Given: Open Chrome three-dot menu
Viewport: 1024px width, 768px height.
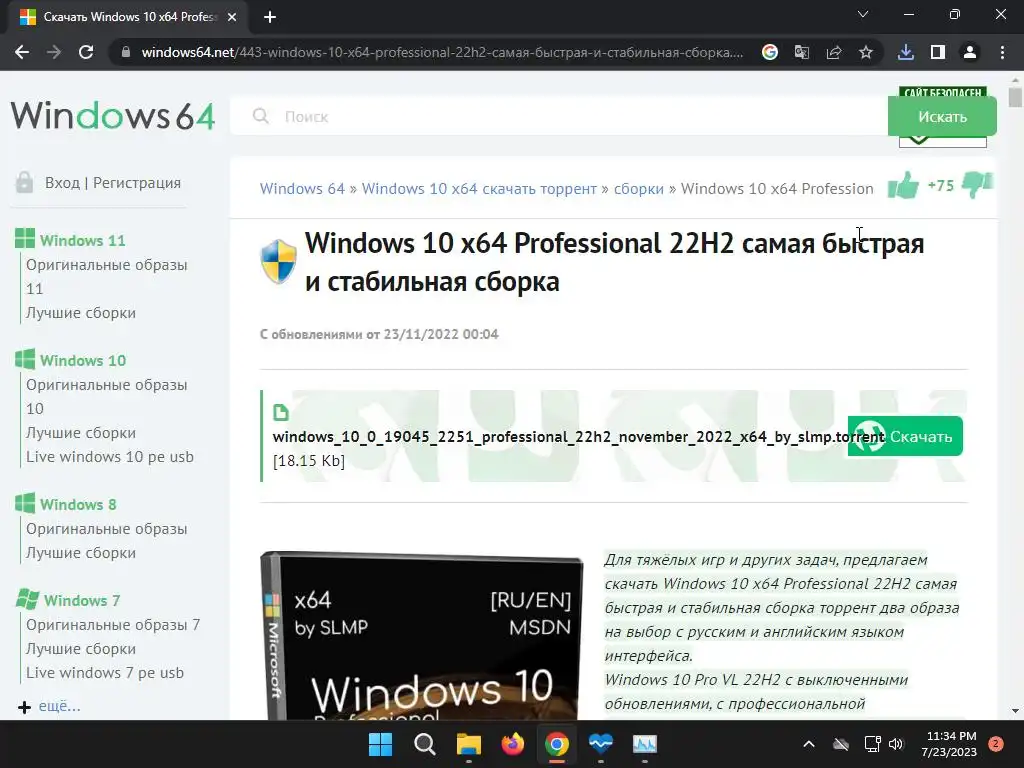Looking at the screenshot, I should tap(1002, 52).
